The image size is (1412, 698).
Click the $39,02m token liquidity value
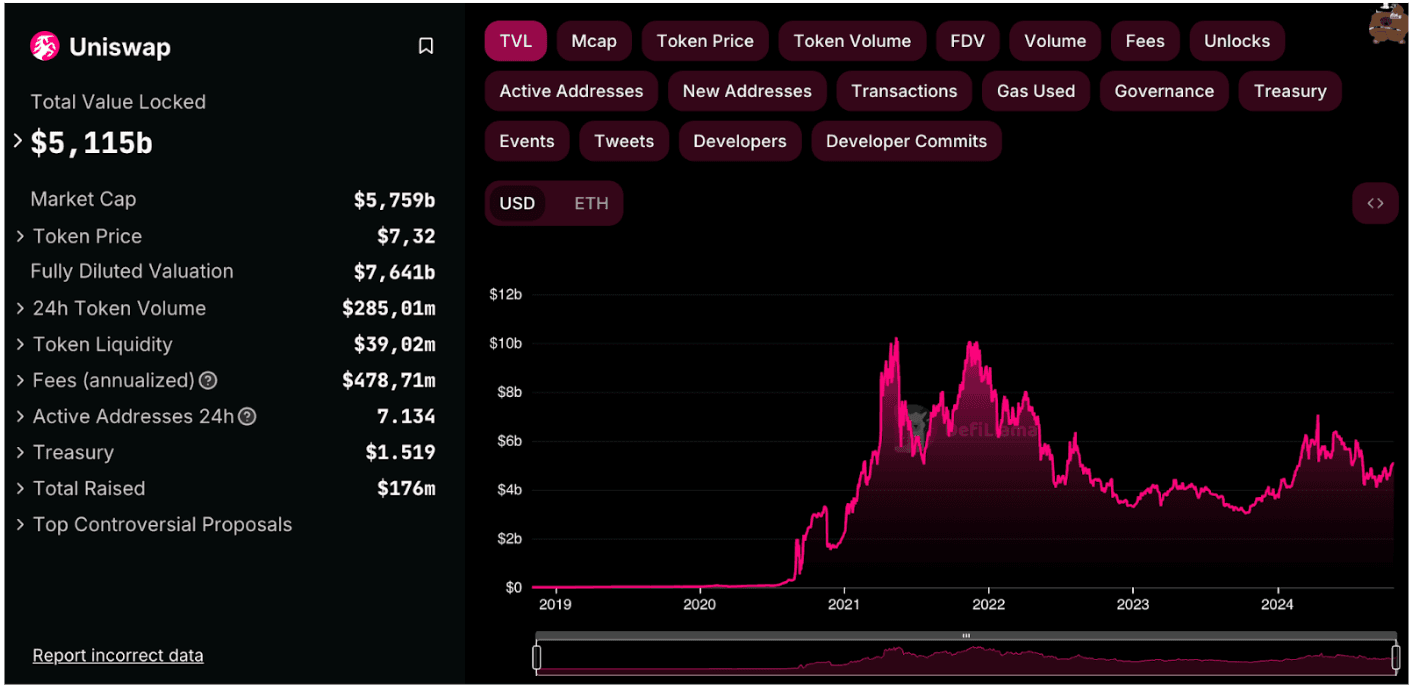(394, 344)
